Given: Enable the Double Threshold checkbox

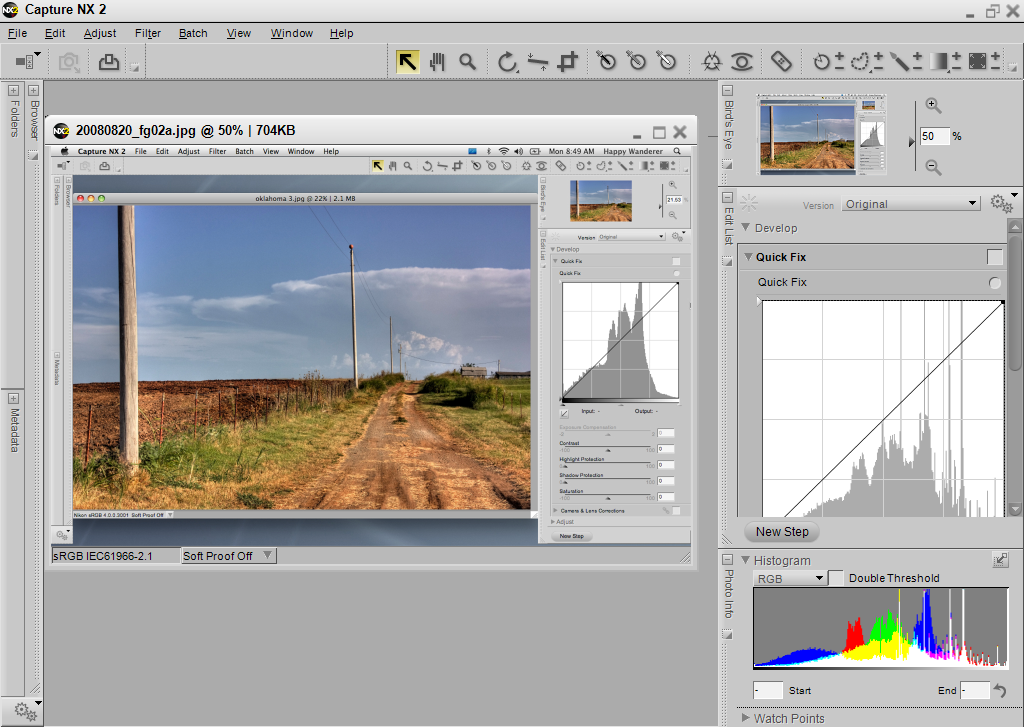Looking at the screenshot, I should [x=836, y=578].
